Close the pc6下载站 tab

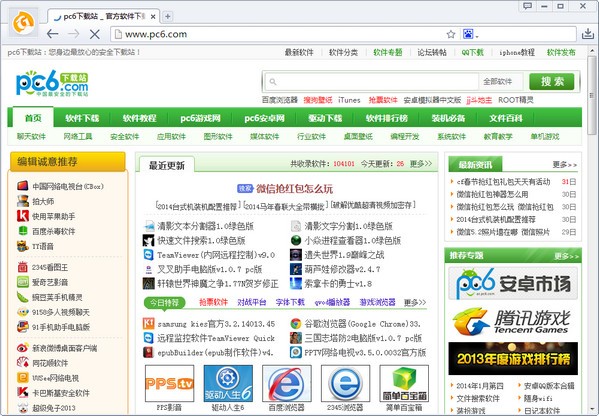click(153, 16)
